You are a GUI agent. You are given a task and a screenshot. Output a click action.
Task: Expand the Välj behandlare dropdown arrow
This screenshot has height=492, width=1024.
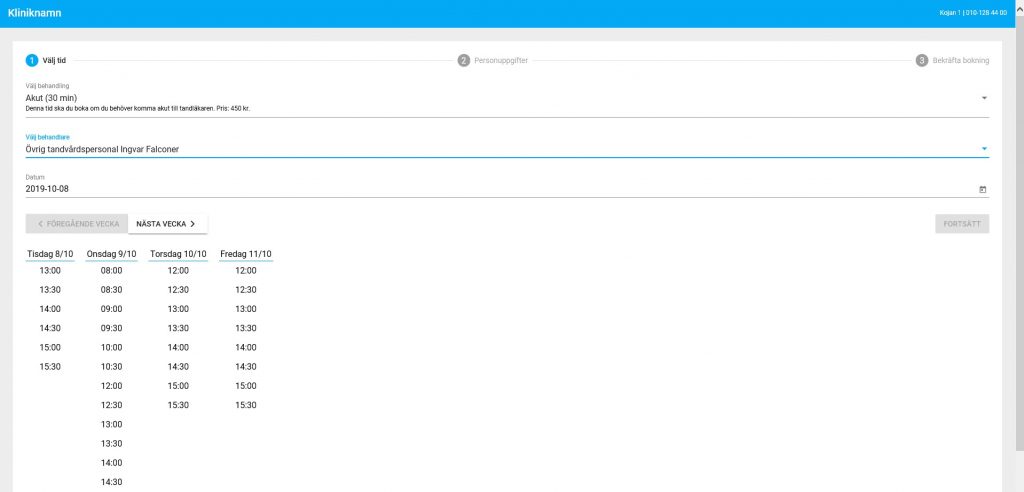(984, 149)
